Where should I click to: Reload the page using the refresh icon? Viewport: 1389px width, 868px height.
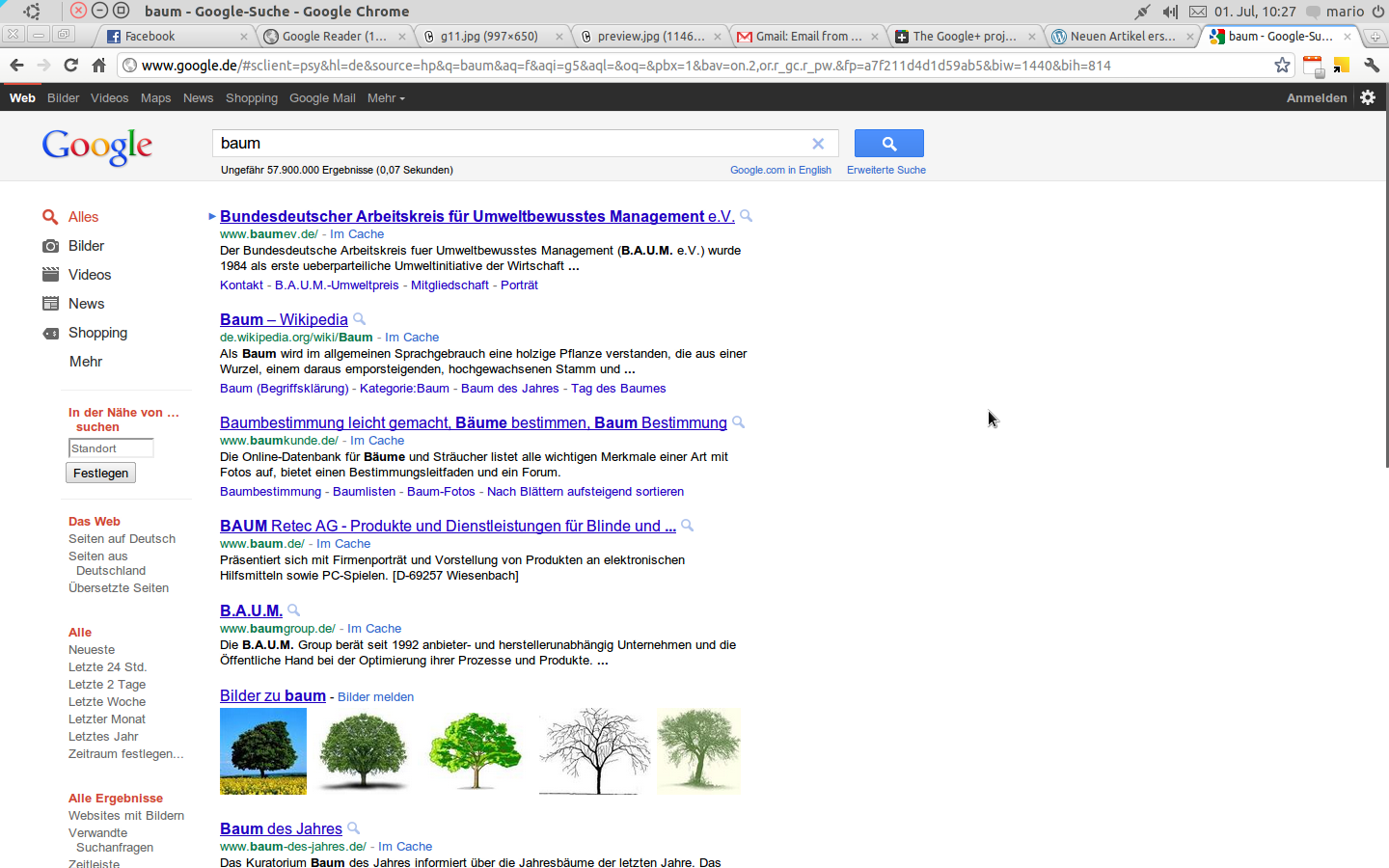(70, 66)
